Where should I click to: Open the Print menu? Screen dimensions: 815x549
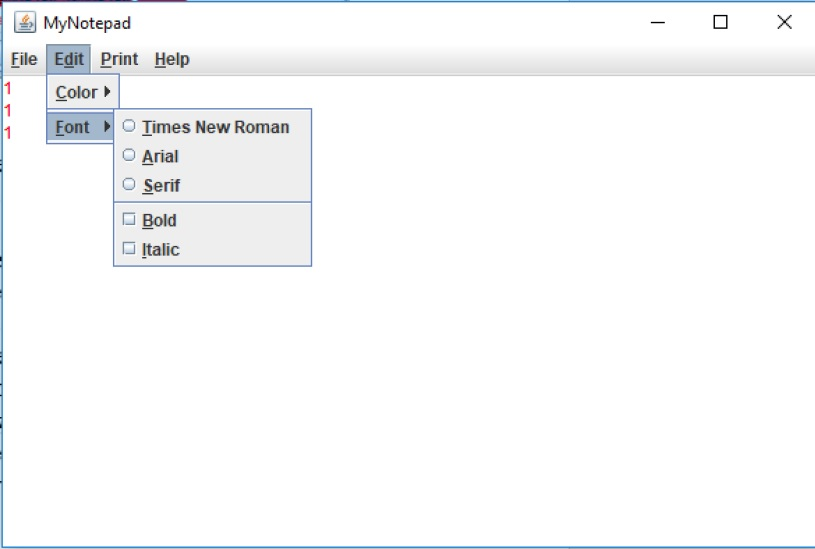tap(119, 59)
